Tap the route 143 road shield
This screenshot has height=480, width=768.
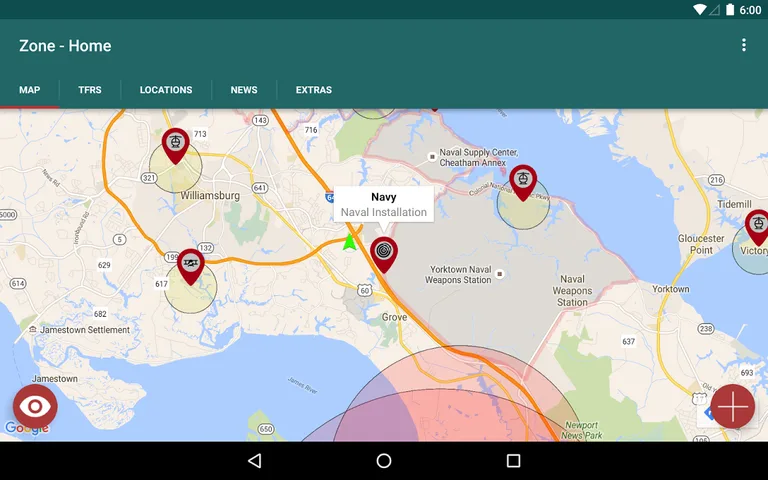click(x=260, y=120)
